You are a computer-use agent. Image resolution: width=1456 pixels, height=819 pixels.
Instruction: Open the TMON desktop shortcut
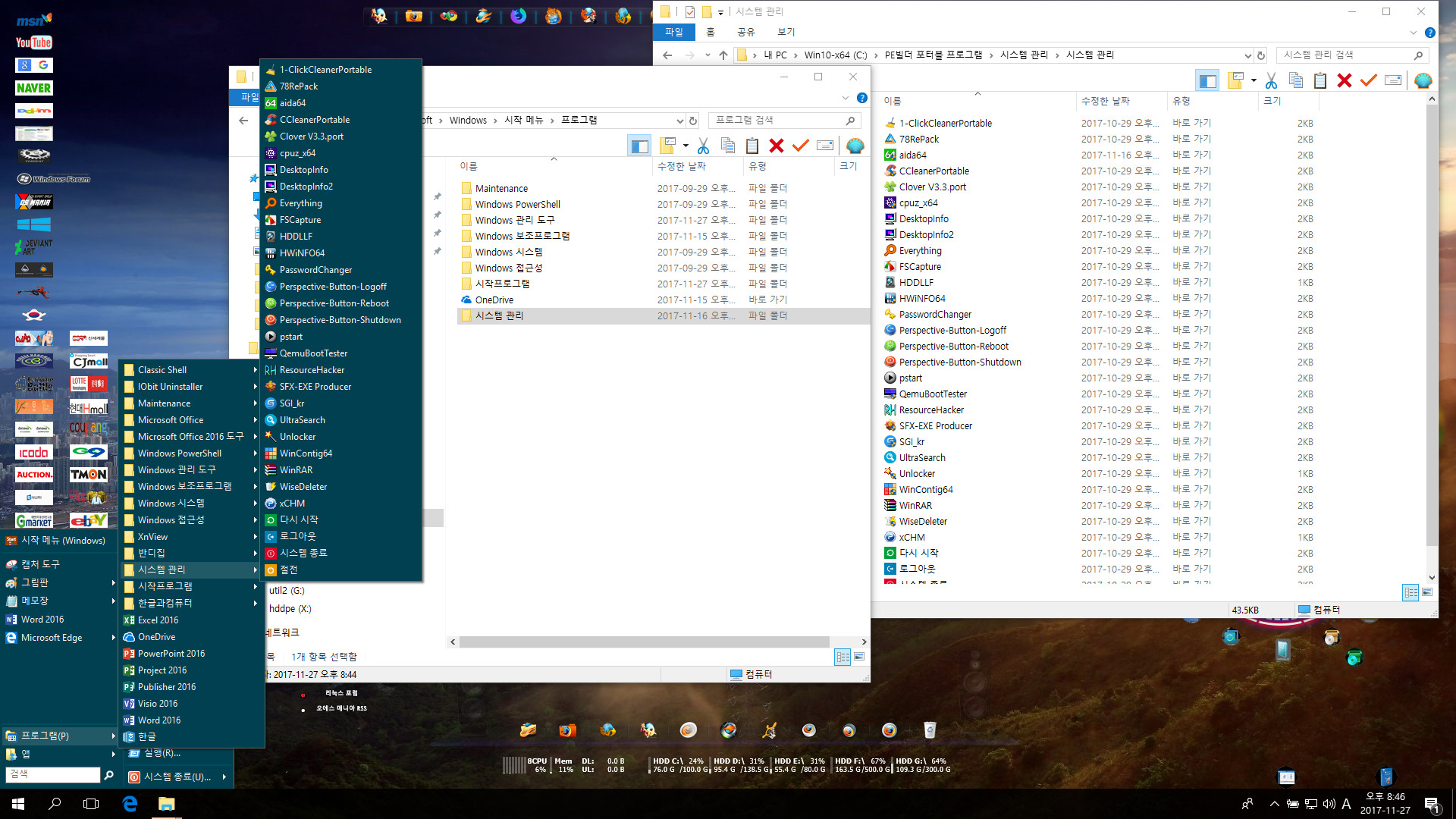tap(89, 475)
